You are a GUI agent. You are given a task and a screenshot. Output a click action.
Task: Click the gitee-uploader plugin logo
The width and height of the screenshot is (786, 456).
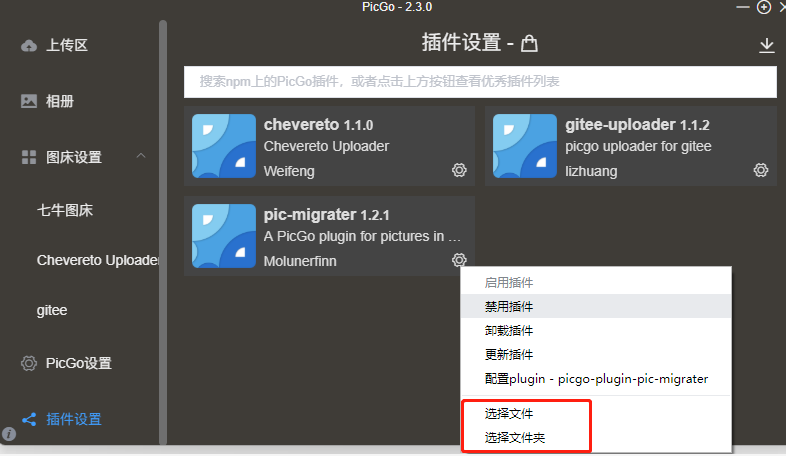pyautogui.click(x=524, y=146)
